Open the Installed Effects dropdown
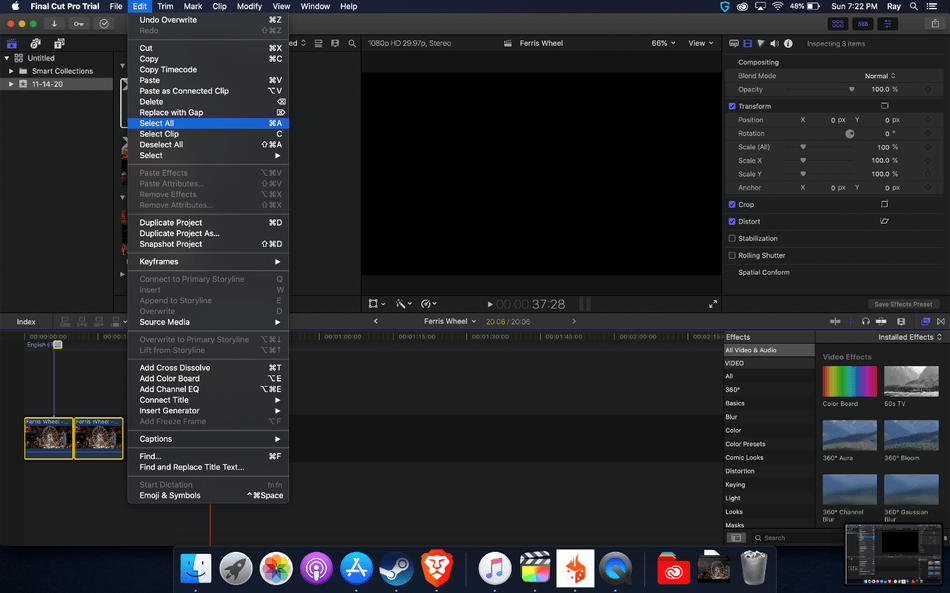Image resolution: width=950 pixels, height=593 pixels. pos(910,337)
